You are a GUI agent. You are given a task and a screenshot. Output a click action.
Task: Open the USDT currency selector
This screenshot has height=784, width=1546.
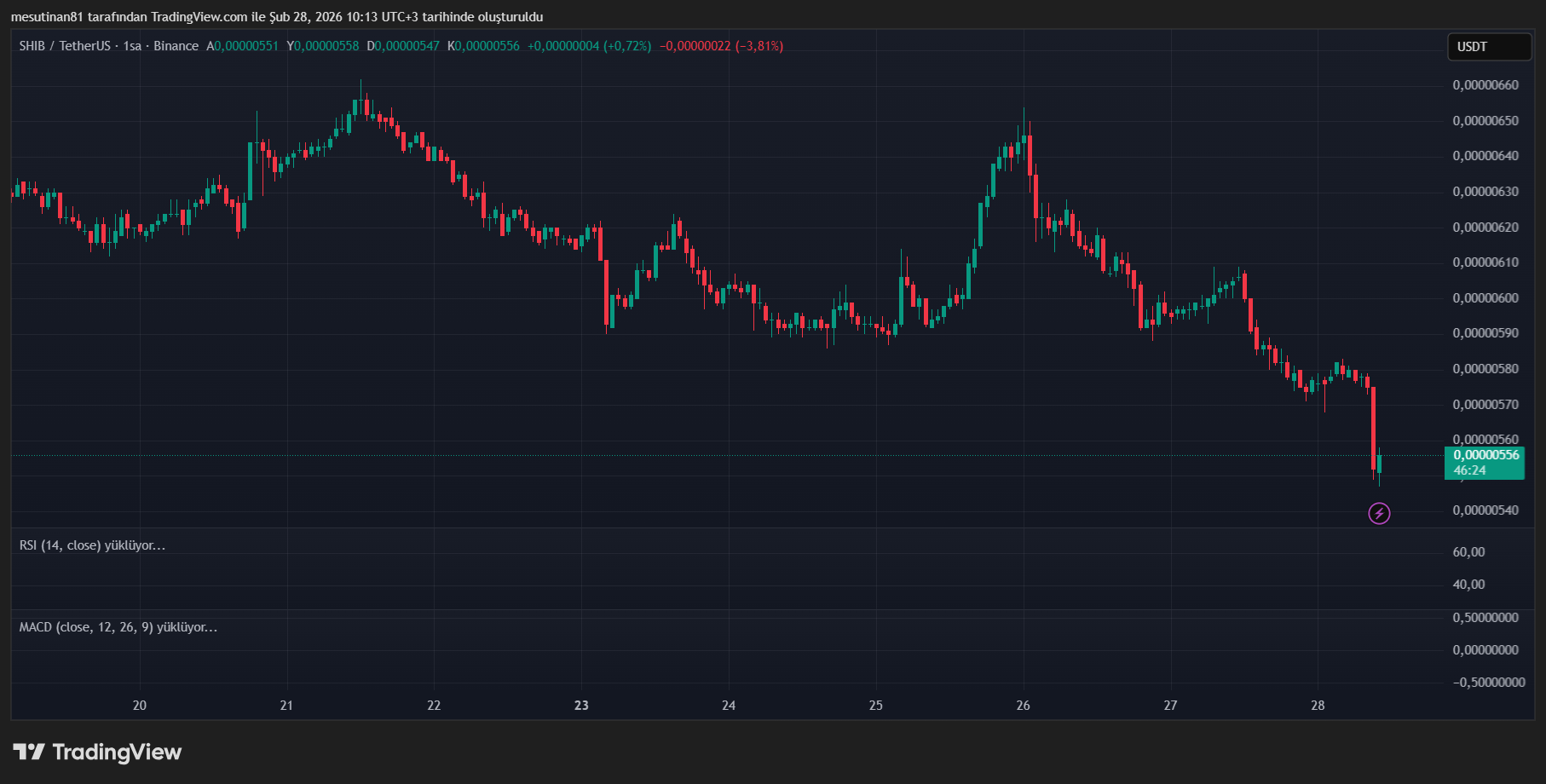(x=1488, y=47)
